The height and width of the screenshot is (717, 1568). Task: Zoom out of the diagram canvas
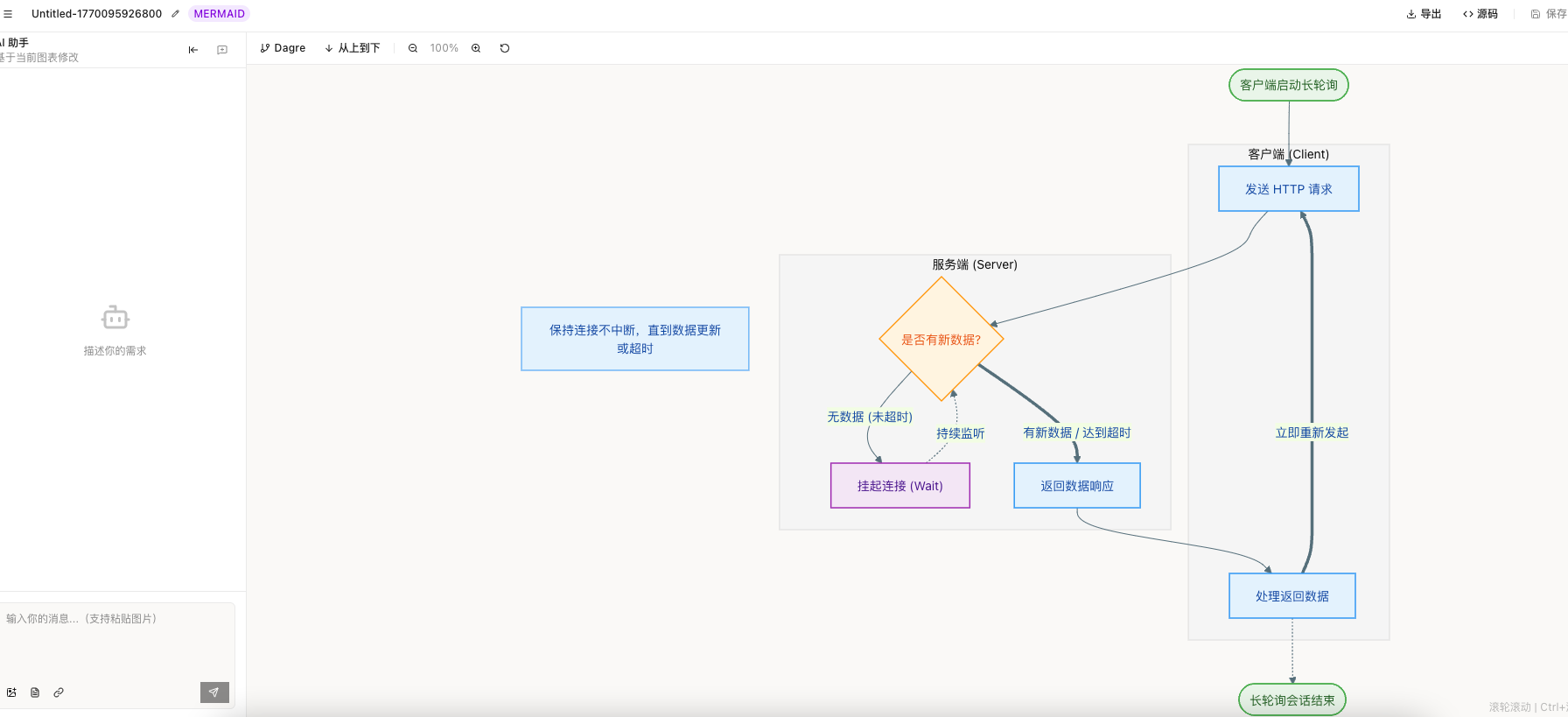(x=413, y=48)
